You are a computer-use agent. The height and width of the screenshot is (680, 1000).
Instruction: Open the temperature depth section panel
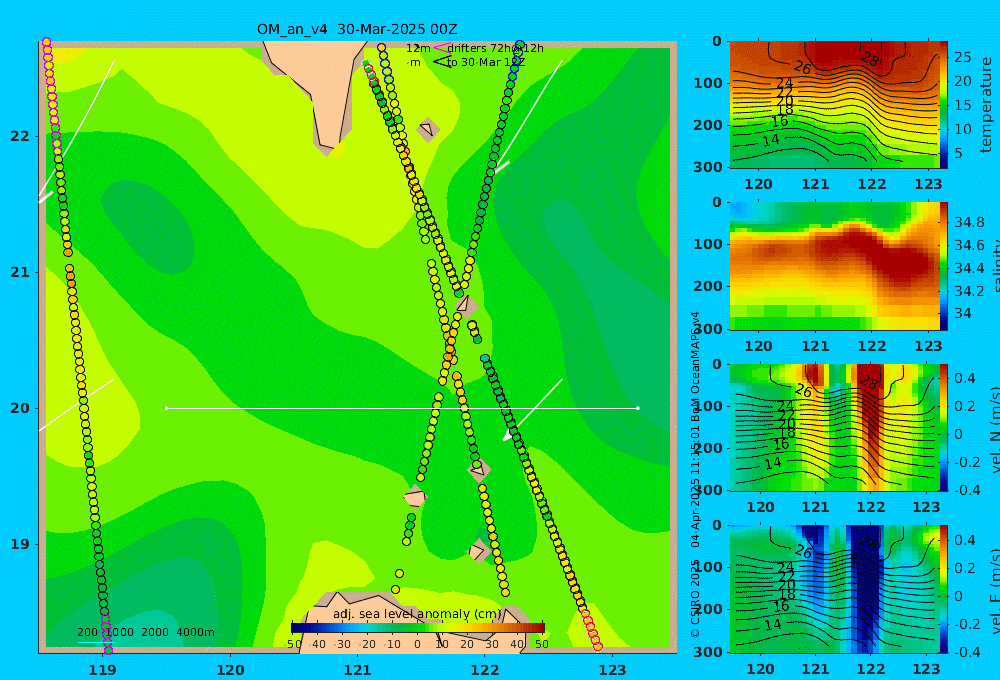click(835, 105)
